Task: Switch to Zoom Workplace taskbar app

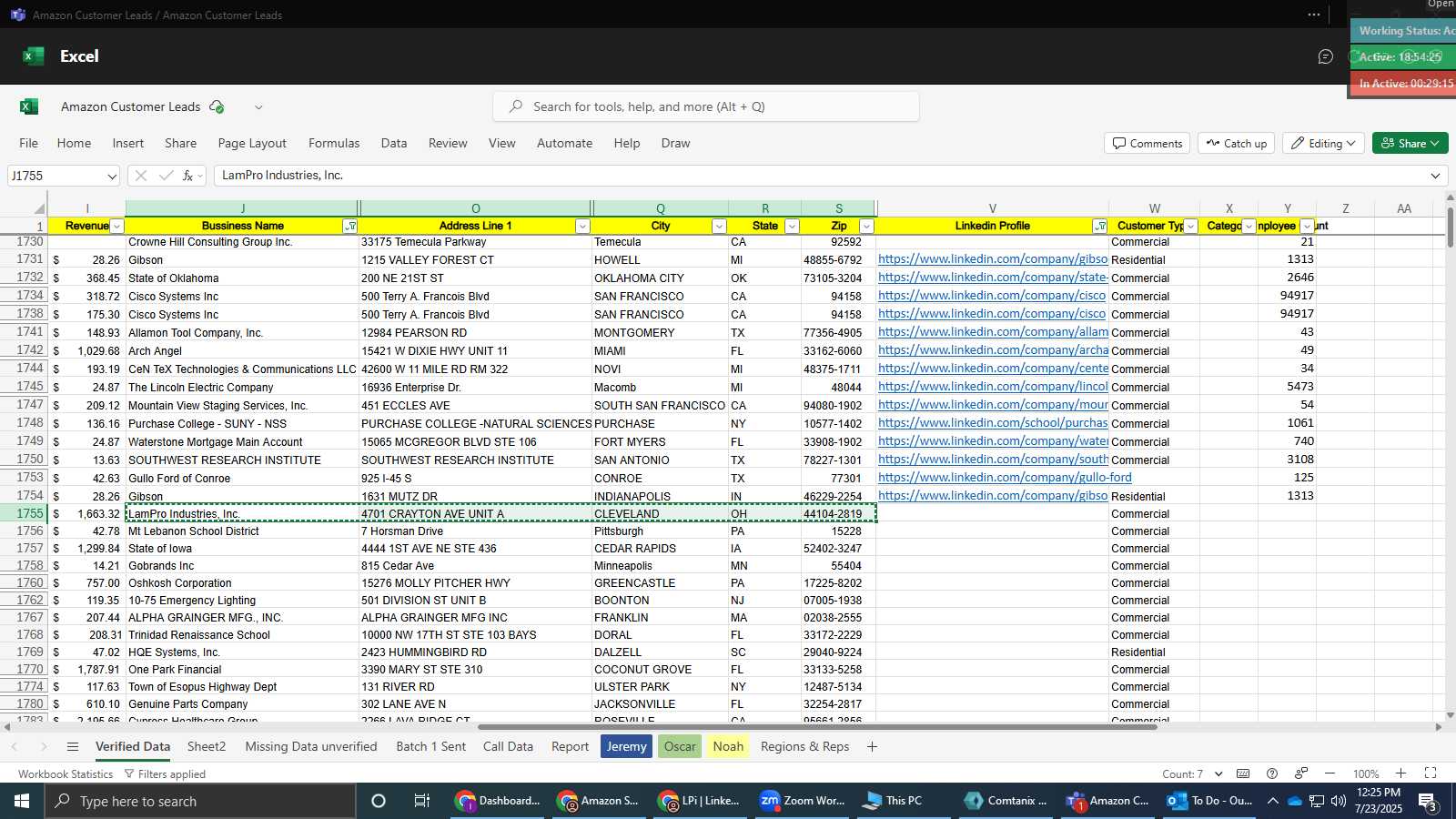Action: coord(804,801)
